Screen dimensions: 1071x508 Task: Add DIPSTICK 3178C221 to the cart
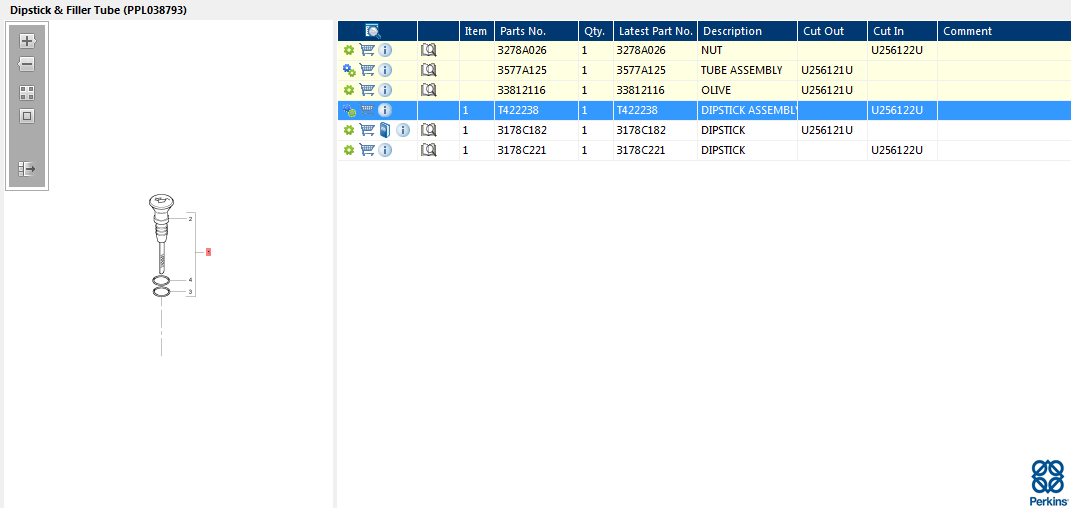click(x=367, y=150)
